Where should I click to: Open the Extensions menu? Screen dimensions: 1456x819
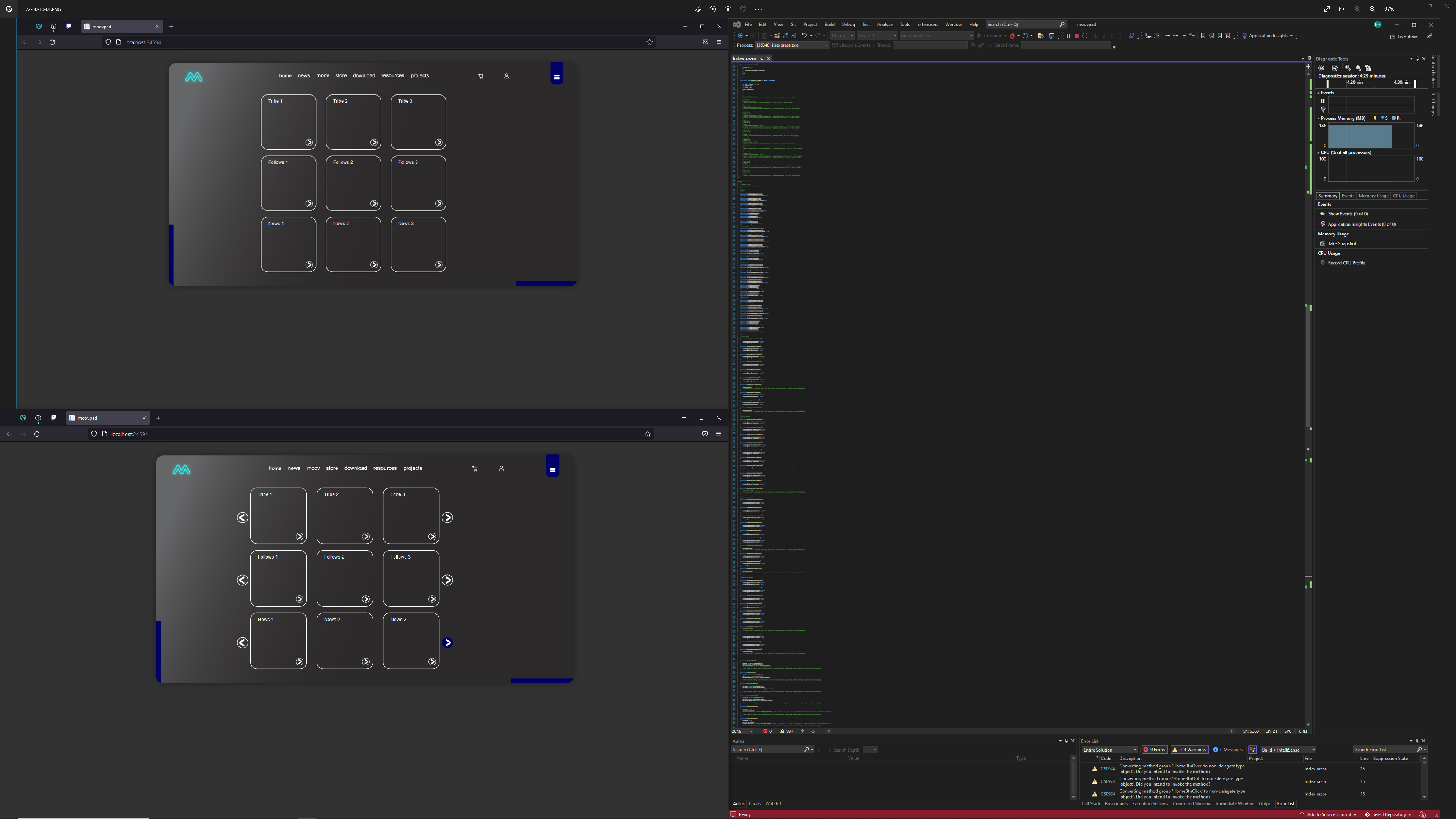pos(927,24)
